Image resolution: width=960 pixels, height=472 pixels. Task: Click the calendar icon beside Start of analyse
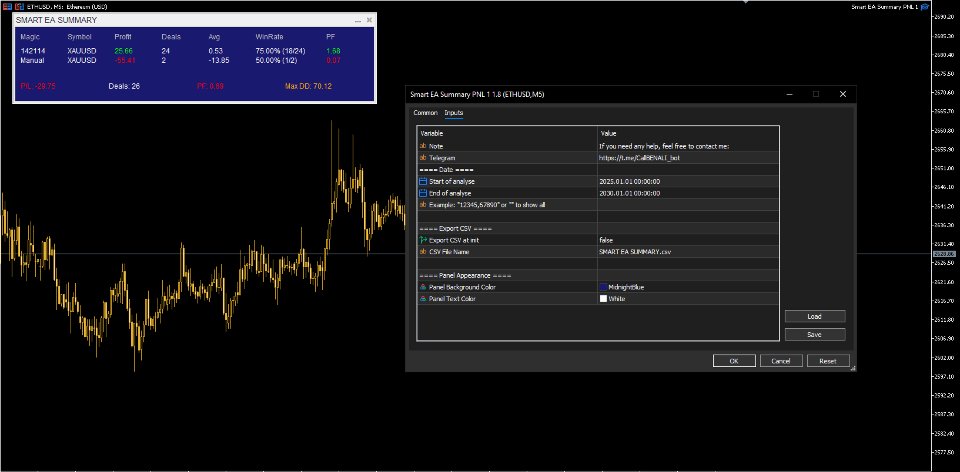coord(422,181)
